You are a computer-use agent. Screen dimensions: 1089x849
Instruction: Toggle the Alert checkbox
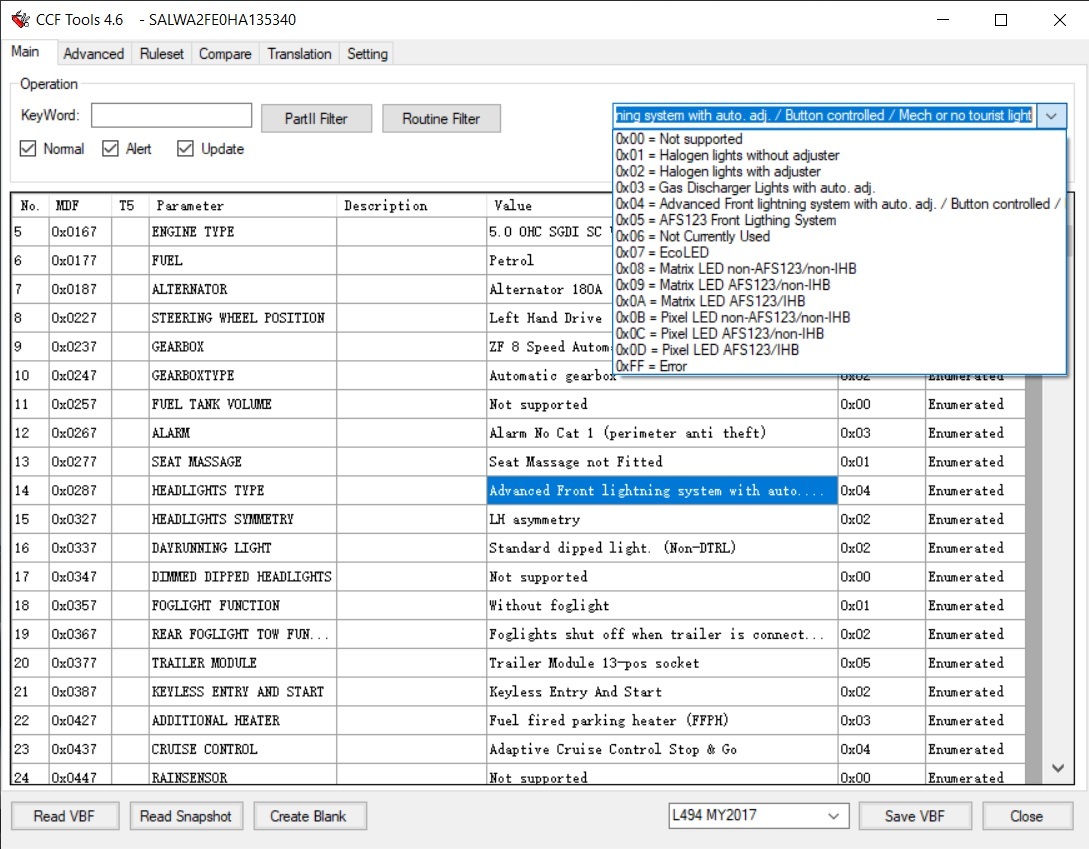pyautogui.click(x=110, y=149)
